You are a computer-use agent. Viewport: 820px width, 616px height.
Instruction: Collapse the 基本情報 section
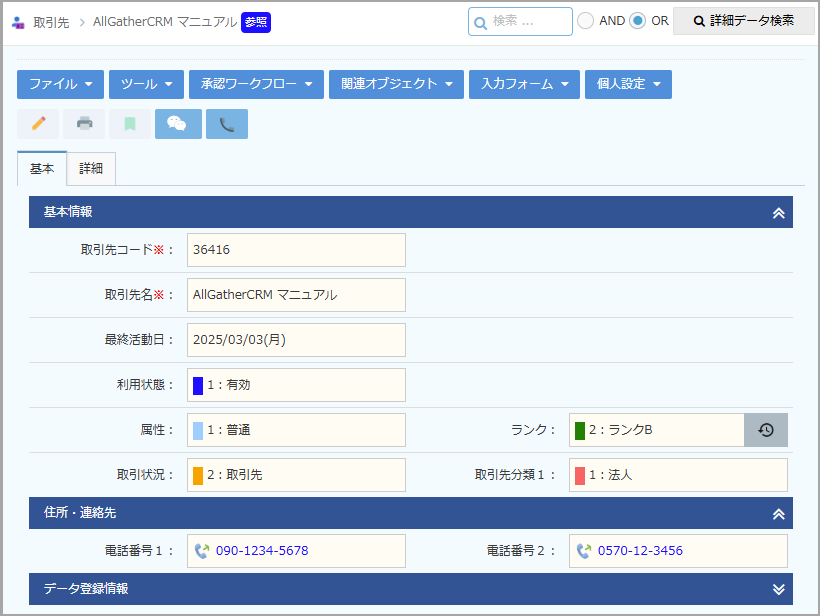pyautogui.click(x=779, y=213)
